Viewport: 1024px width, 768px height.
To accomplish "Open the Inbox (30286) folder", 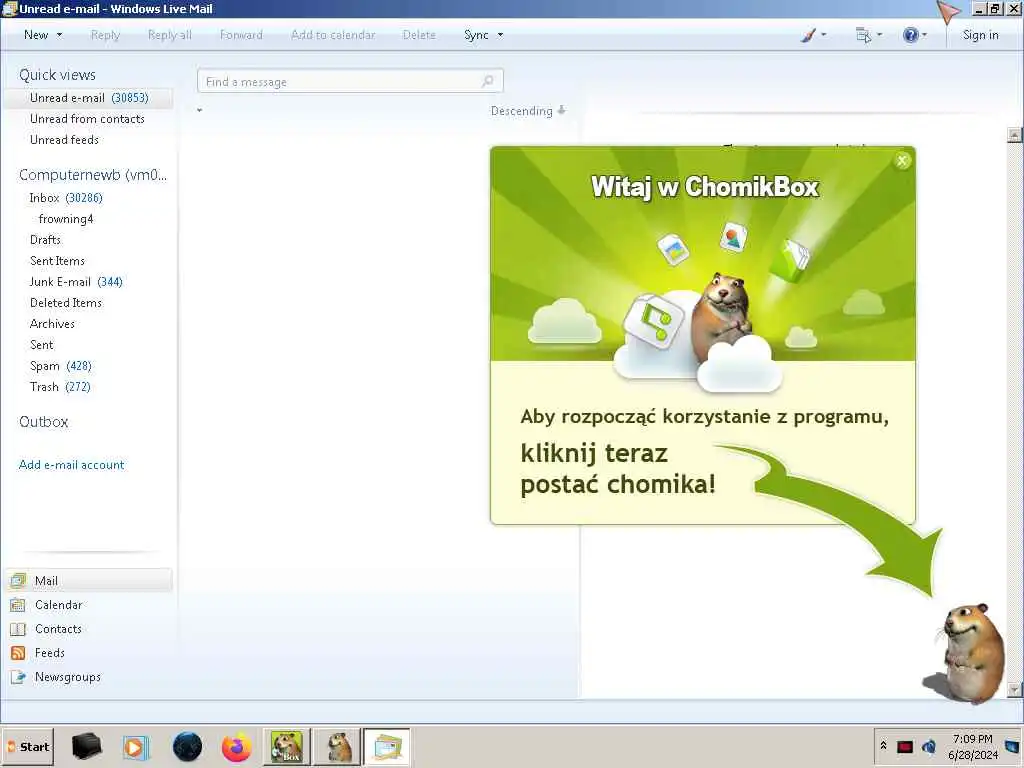I will [x=66, y=198].
